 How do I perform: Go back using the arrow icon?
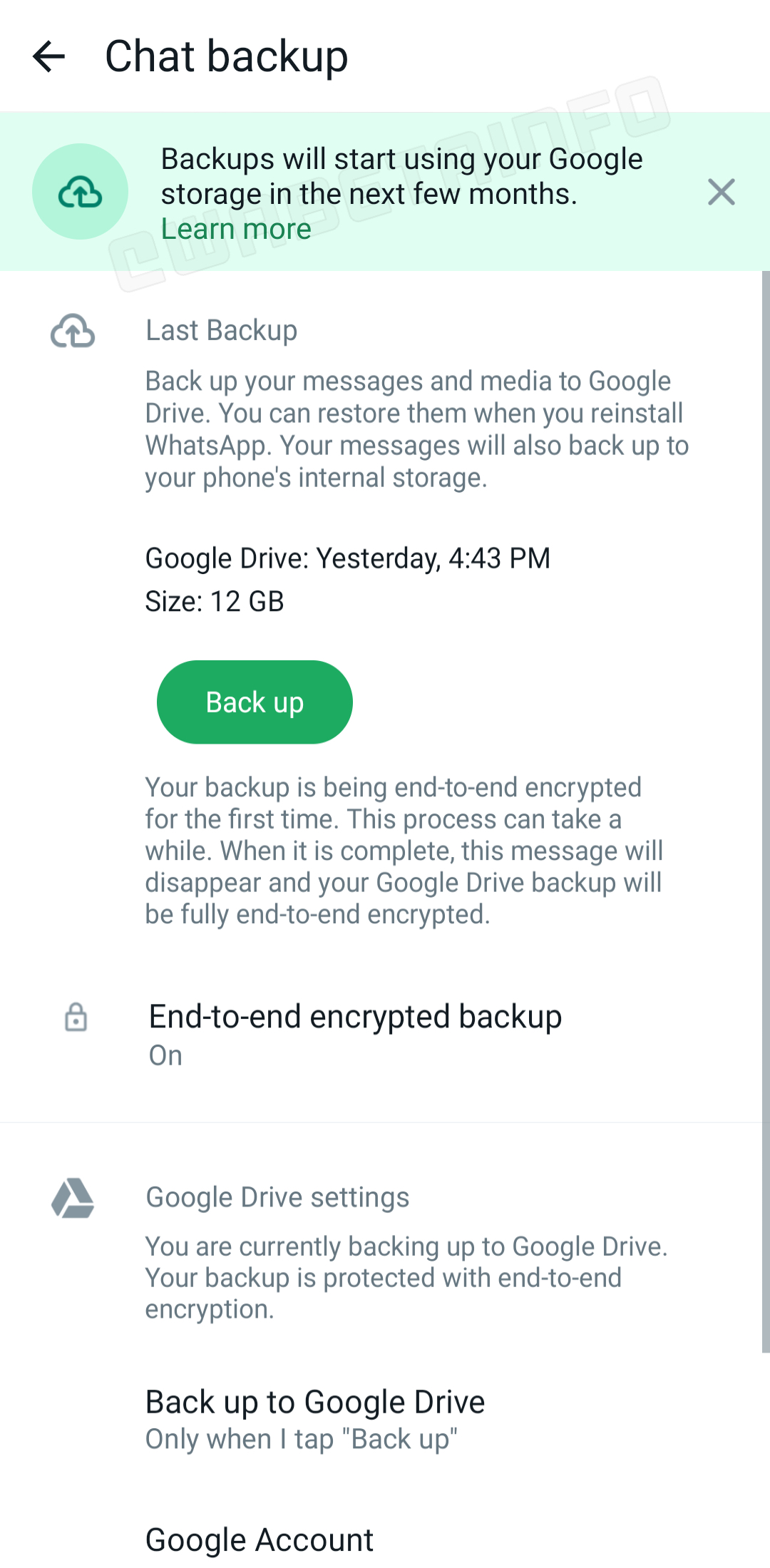pyautogui.click(x=49, y=56)
